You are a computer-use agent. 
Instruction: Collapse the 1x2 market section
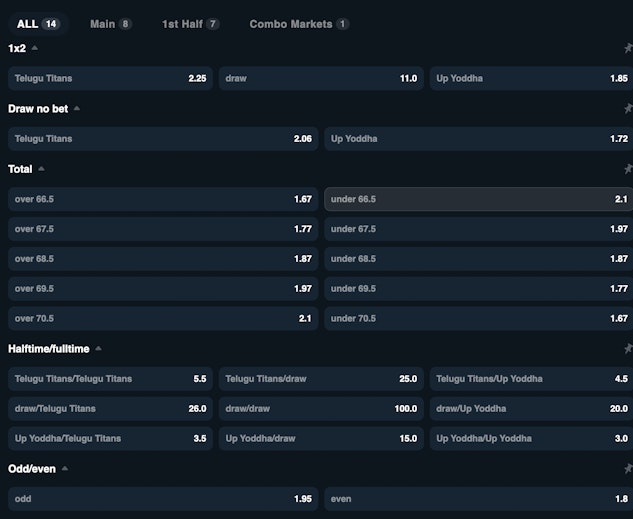pyautogui.click(x=35, y=48)
